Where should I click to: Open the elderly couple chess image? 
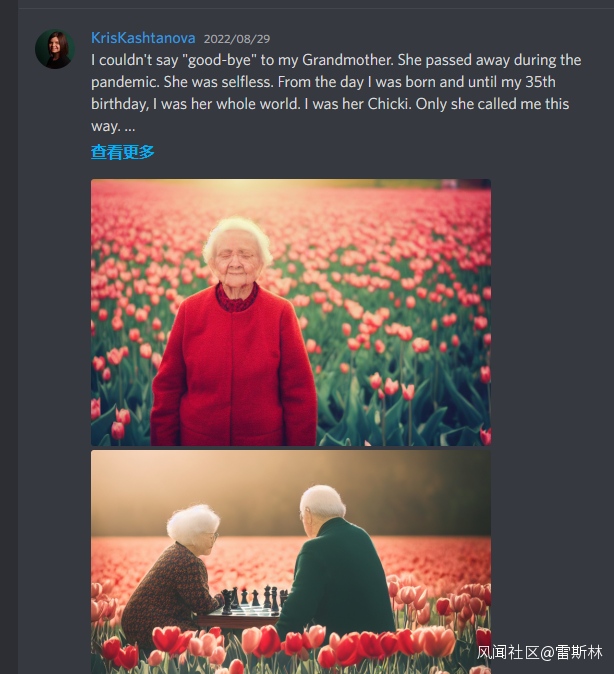[x=291, y=562]
